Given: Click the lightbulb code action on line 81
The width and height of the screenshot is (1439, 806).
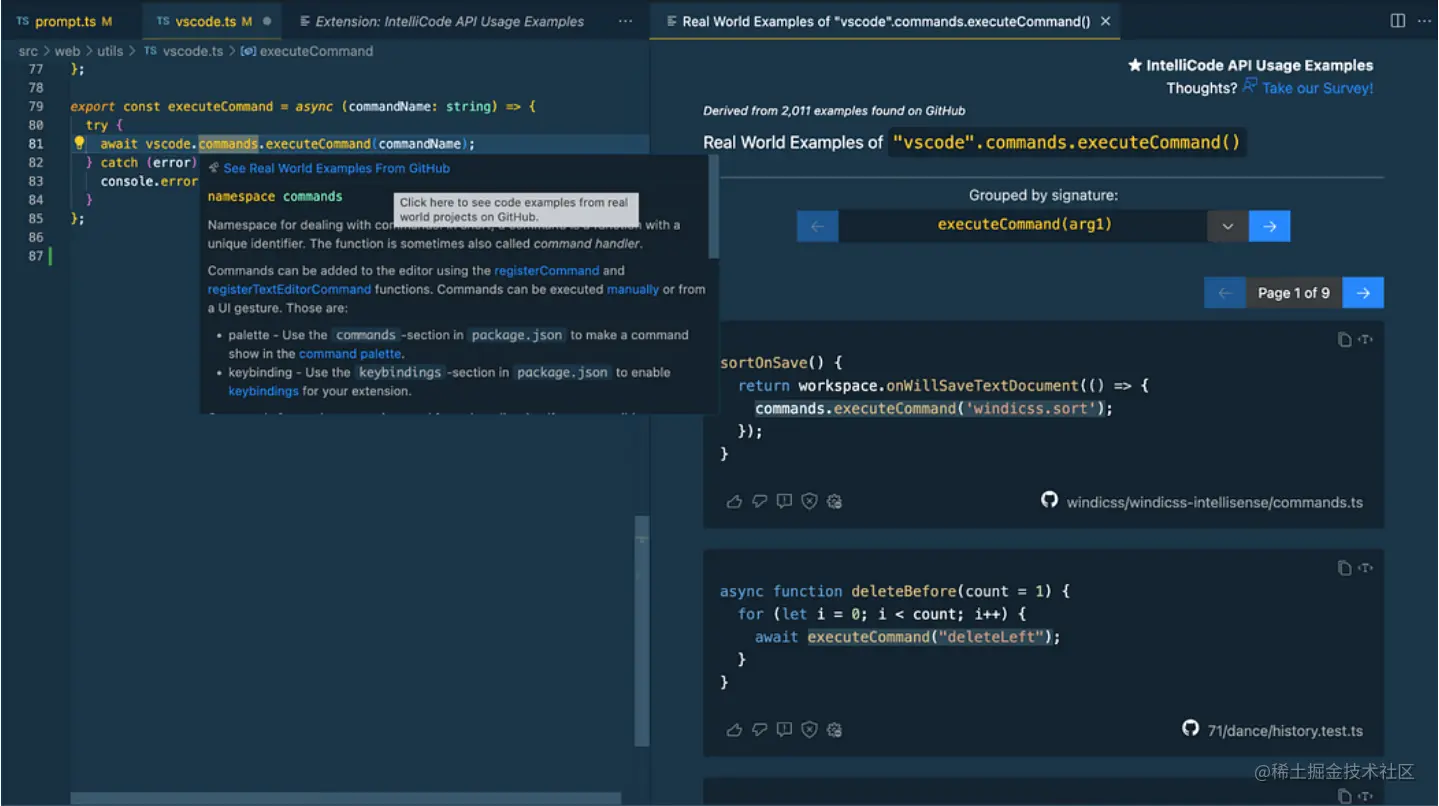Looking at the screenshot, I should coord(80,143).
